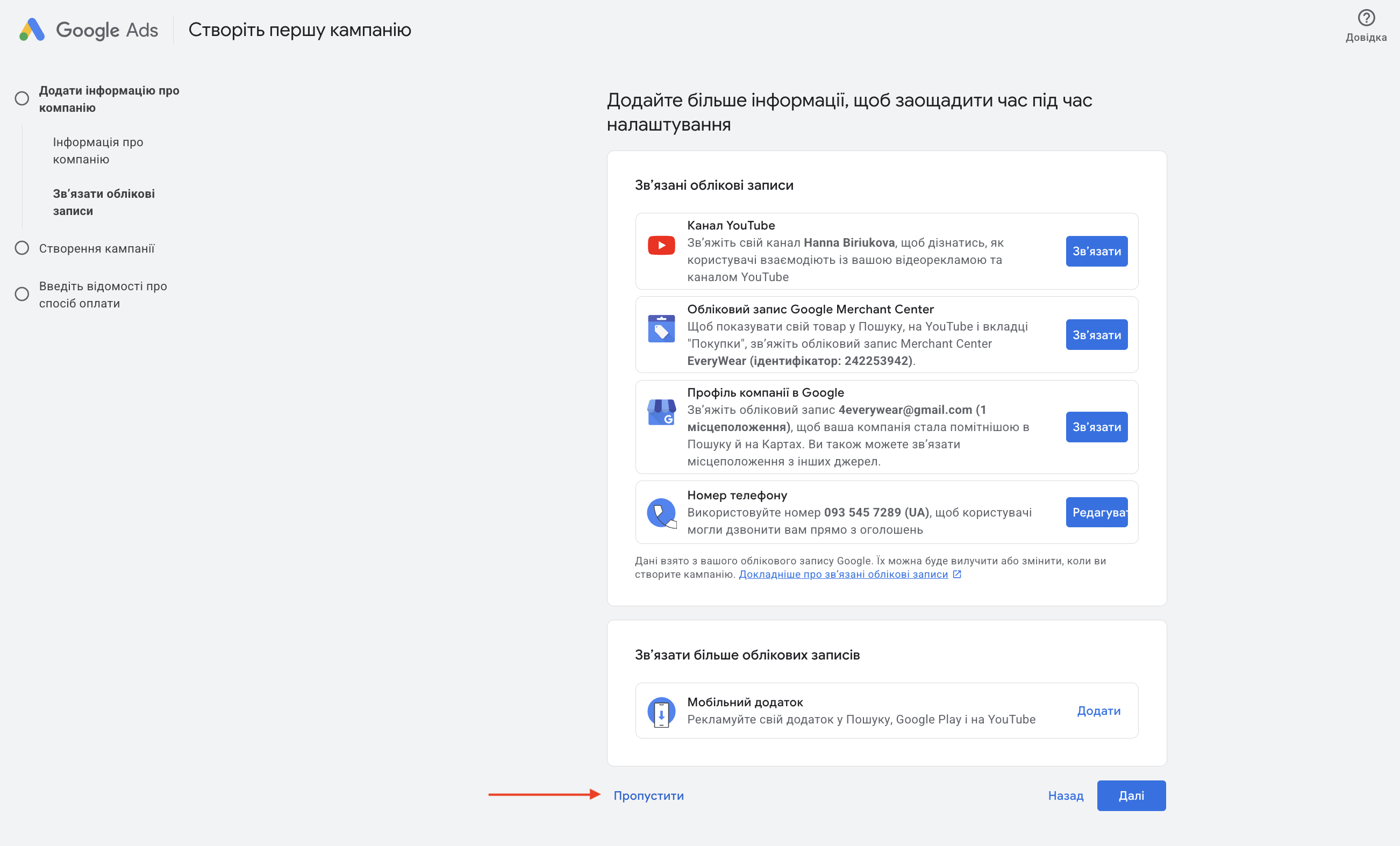
Task: Click the mobile app download icon
Action: [x=661, y=711]
